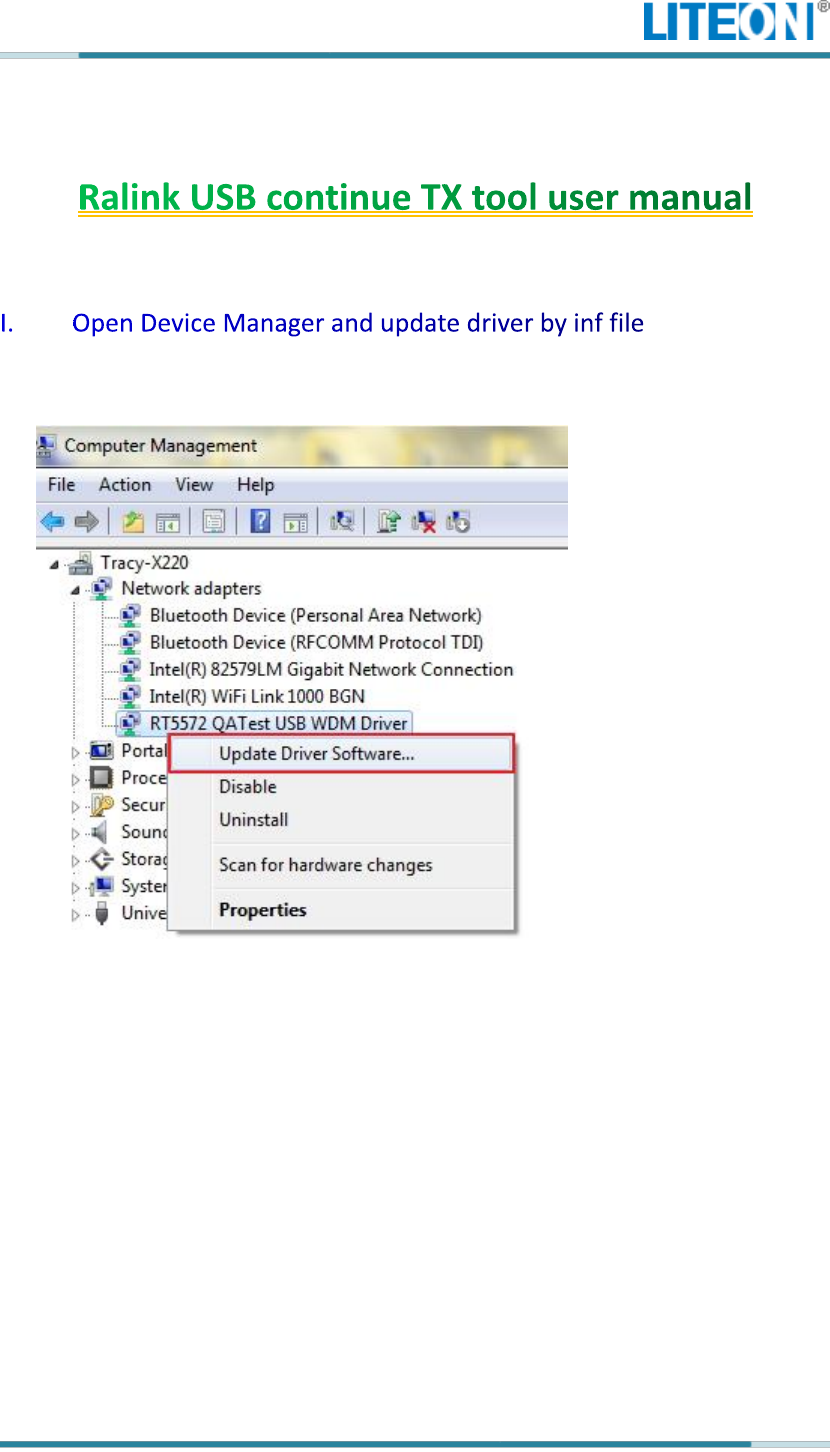Click the Update Driver Software toolbar icon
The height and width of the screenshot is (1452, 830).
[389, 521]
